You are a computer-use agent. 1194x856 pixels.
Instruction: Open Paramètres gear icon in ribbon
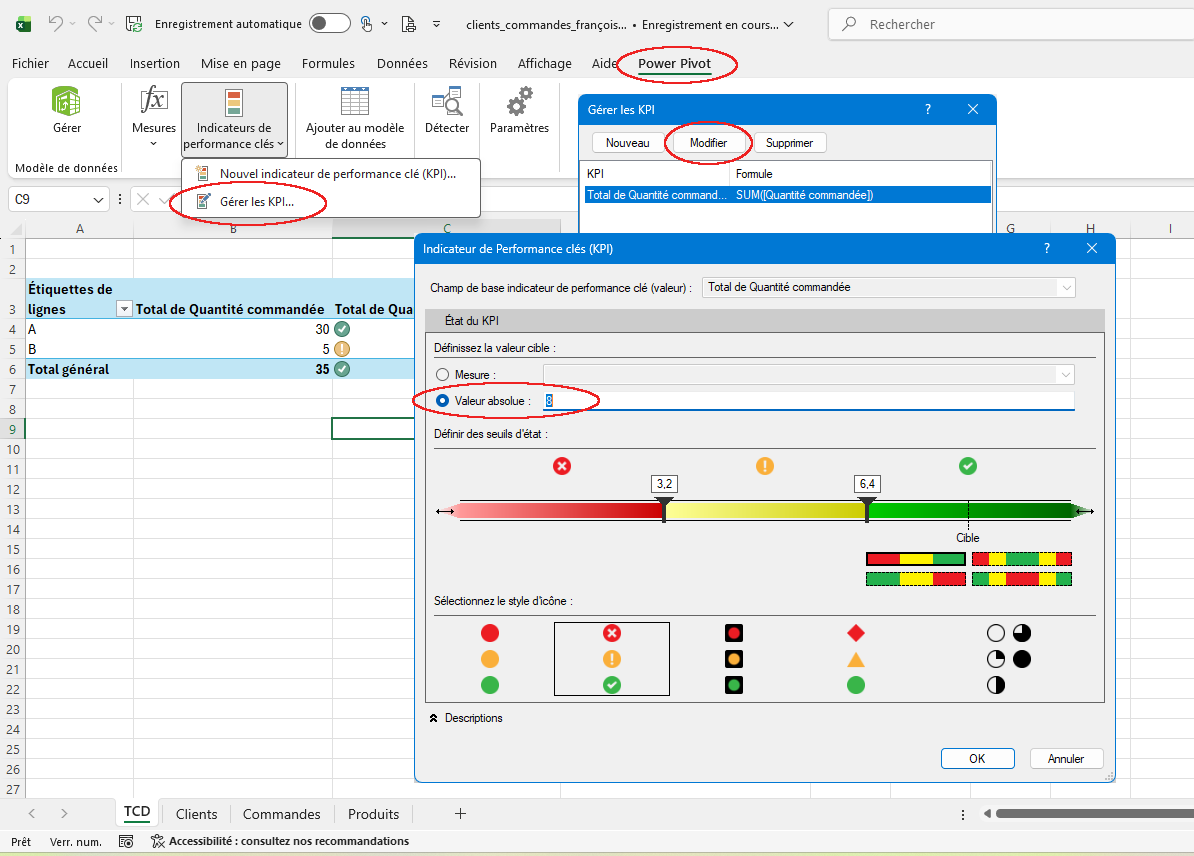coord(519,102)
